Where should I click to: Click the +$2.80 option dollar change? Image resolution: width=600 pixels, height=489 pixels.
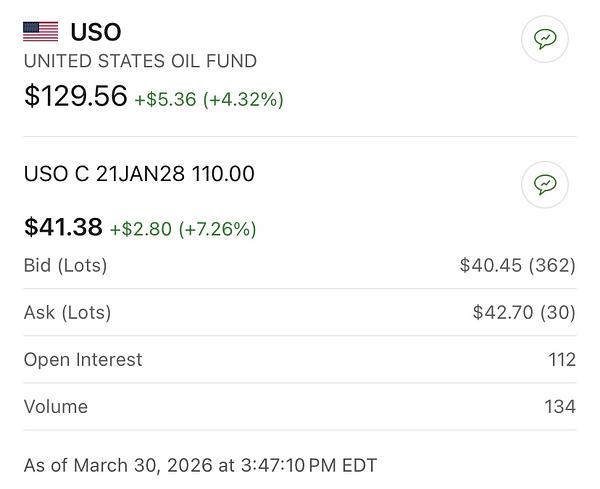140,229
